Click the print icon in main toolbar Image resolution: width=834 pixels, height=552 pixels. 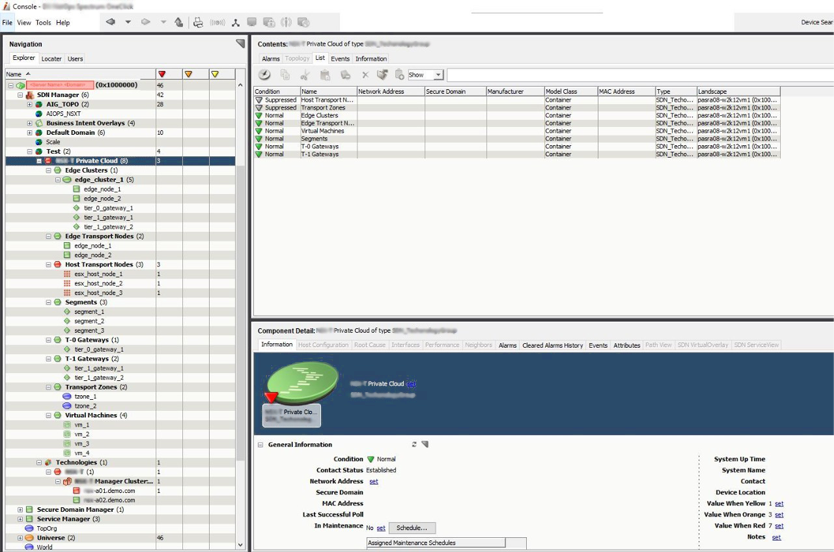coord(198,22)
